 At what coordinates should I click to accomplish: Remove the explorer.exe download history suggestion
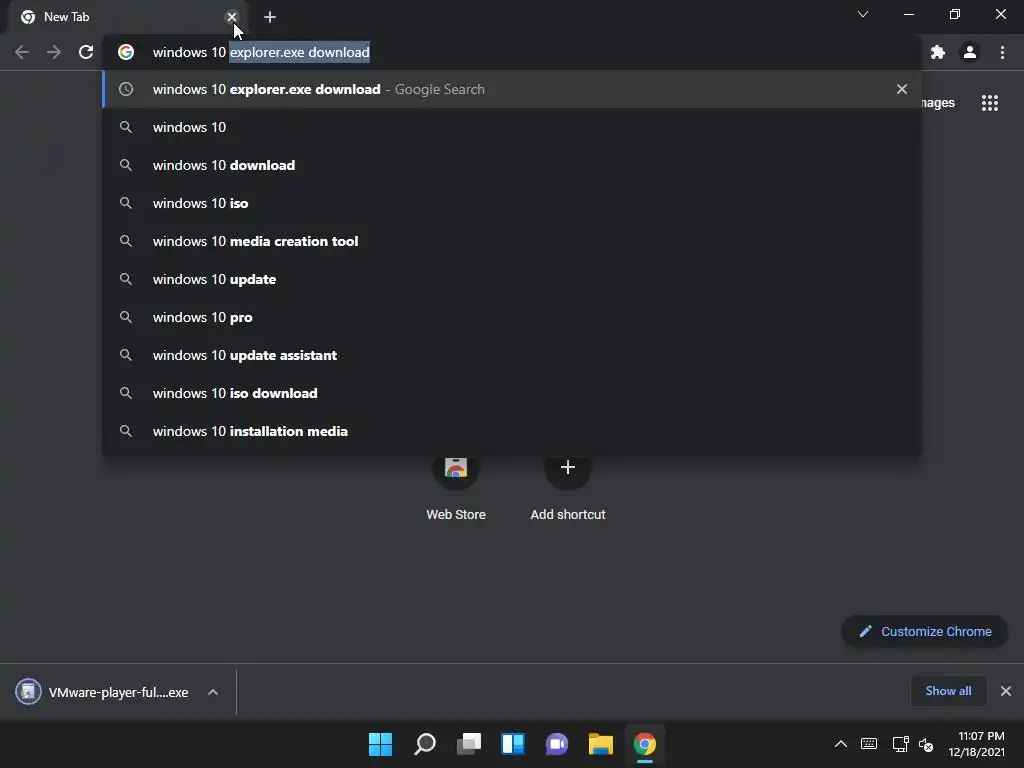coord(902,89)
